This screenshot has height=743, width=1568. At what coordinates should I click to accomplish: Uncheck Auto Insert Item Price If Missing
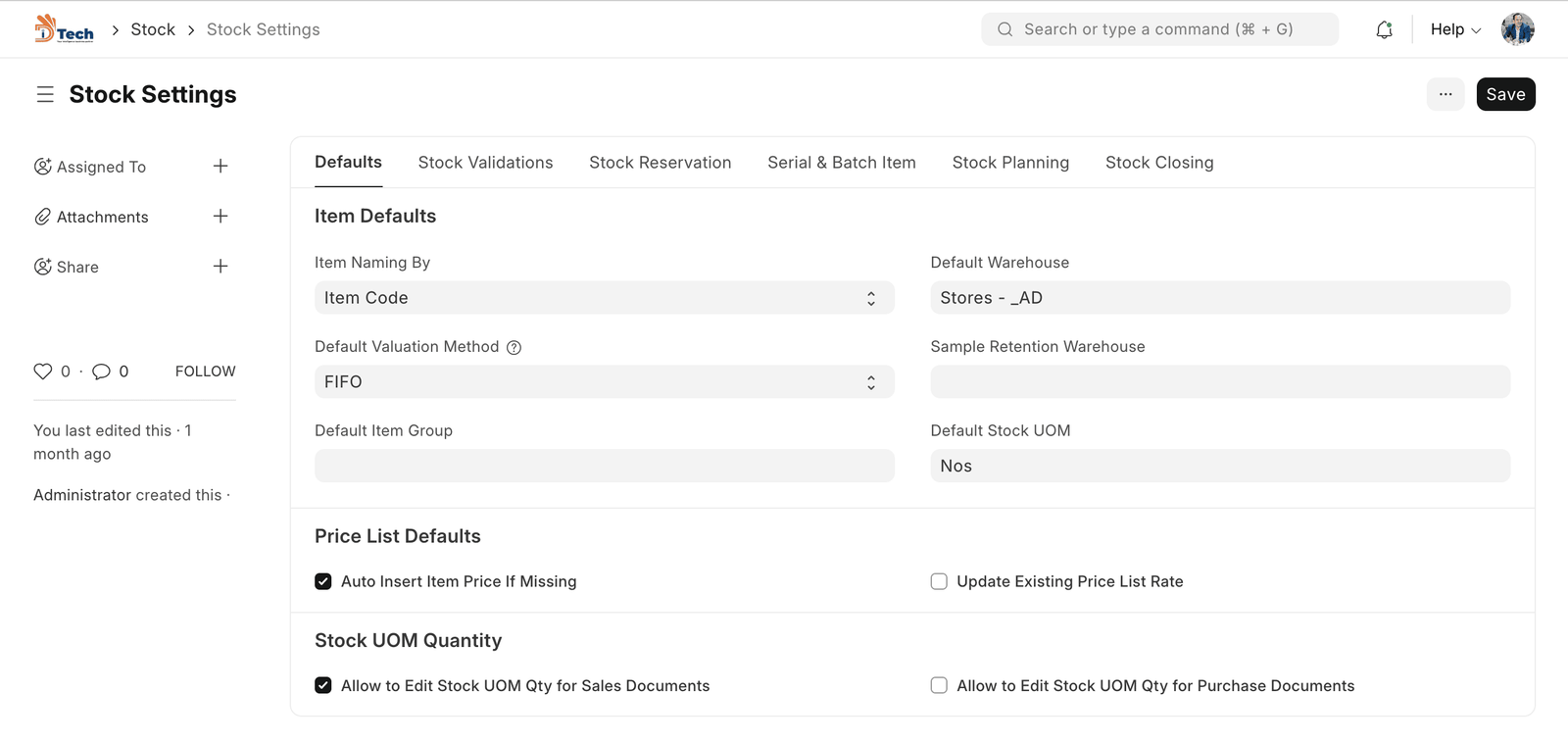click(323, 581)
